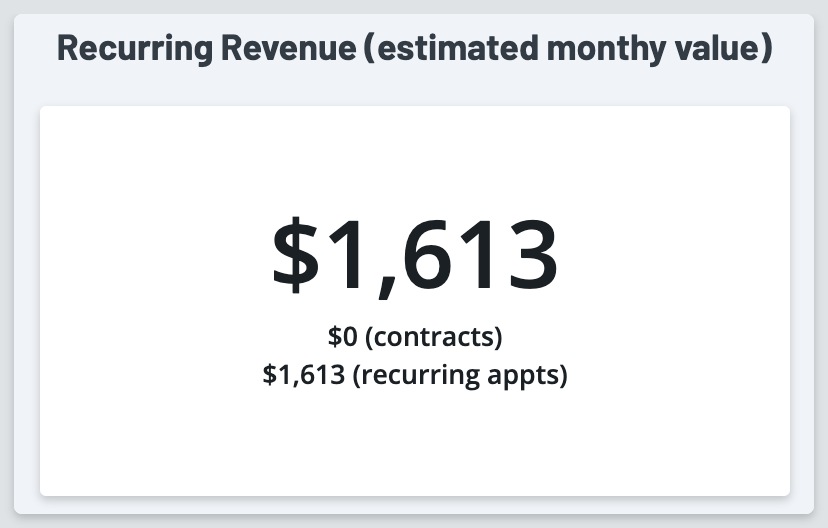Open the $1,613 (recurring appts) breakdown line

pyautogui.click(x=414, y=376)
